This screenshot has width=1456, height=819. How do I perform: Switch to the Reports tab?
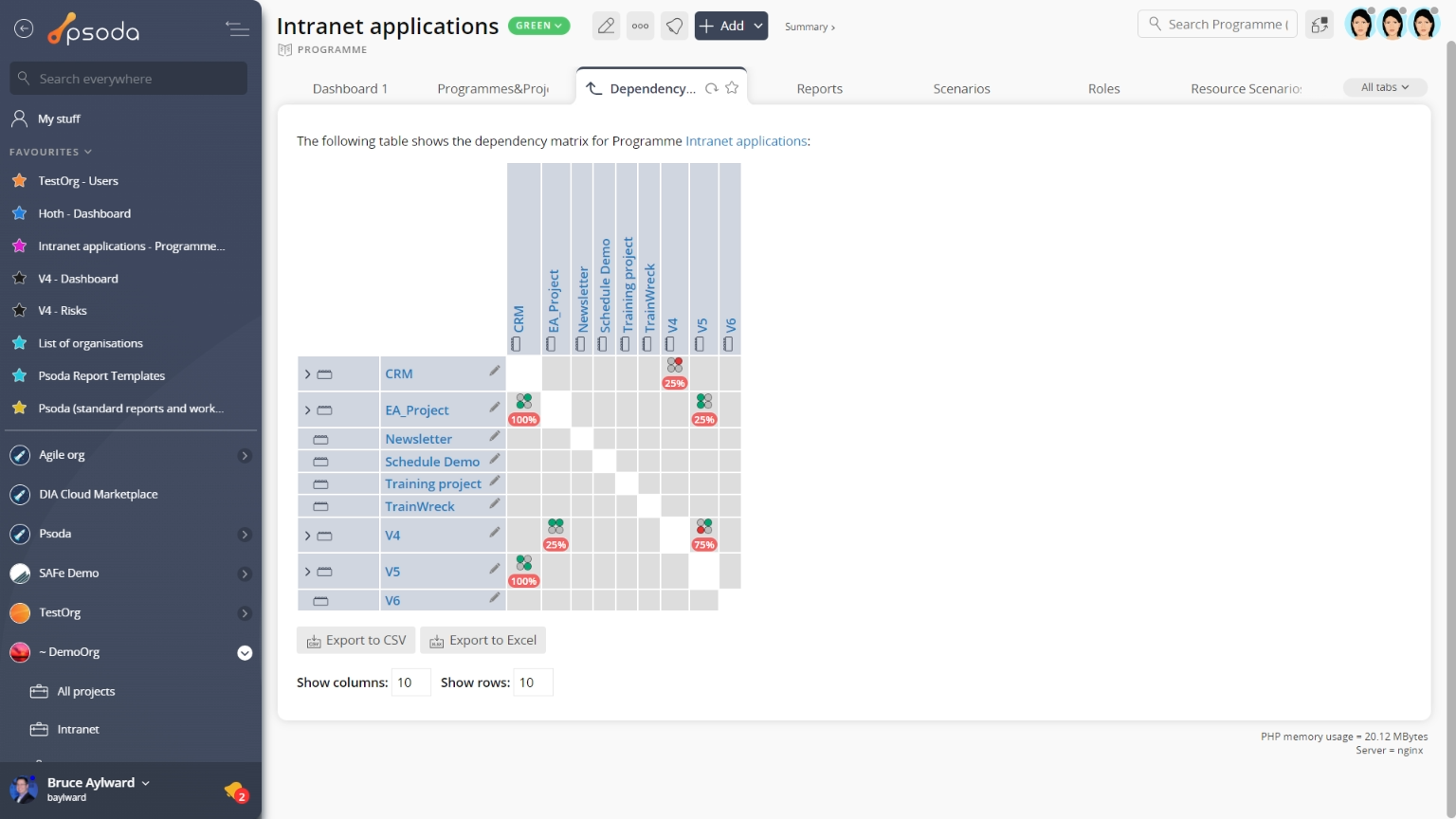coord(819,89)
